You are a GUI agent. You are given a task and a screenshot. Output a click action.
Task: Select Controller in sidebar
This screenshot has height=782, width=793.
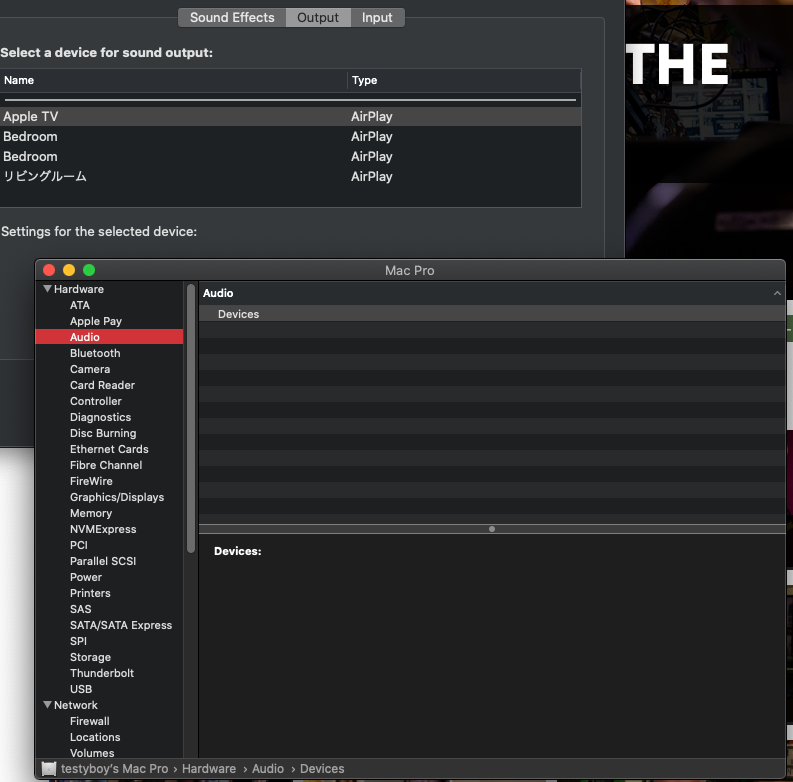[96, 401]
